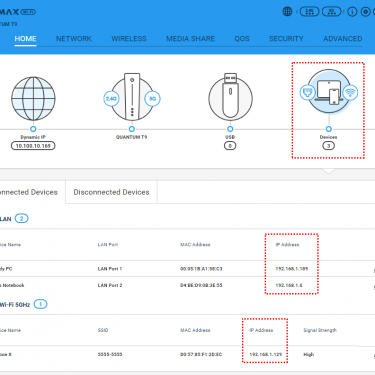The height and width of the screenshot is (375, 375).
Task: Click the Wi-Fi table MAC Address header
Action: click(195, 330)
